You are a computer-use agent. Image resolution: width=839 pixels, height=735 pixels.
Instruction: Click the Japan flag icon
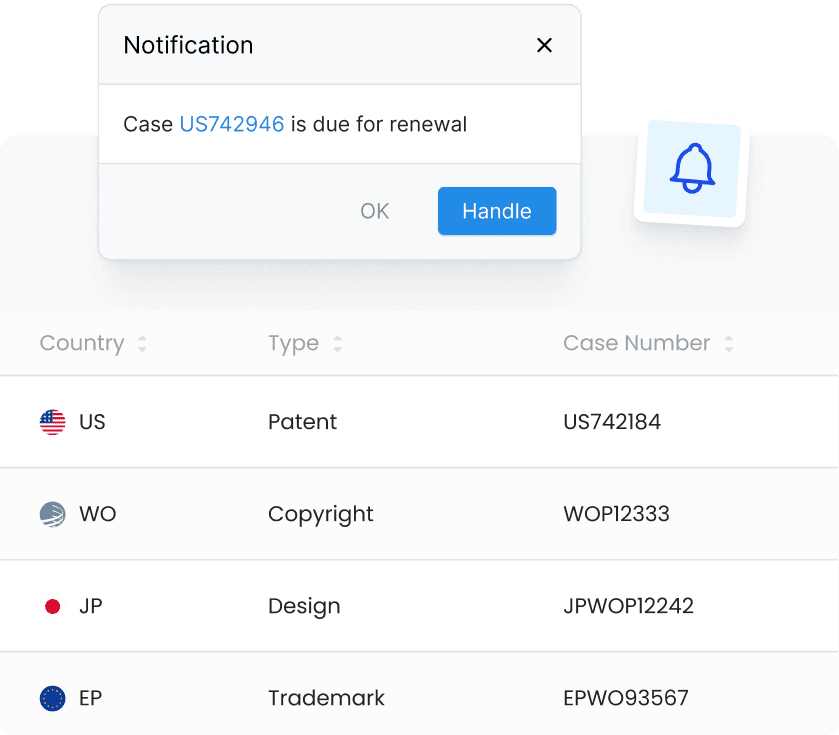(52, 606)
